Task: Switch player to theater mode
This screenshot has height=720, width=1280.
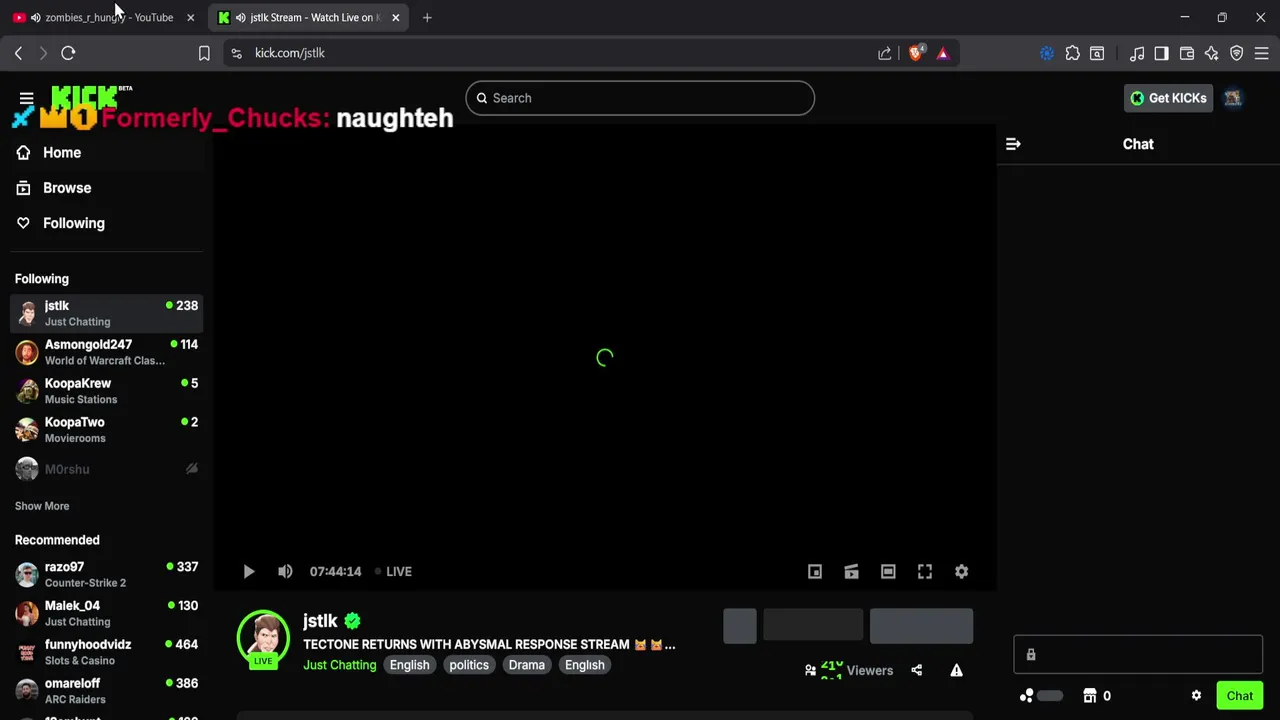Action: pos(888,571)
